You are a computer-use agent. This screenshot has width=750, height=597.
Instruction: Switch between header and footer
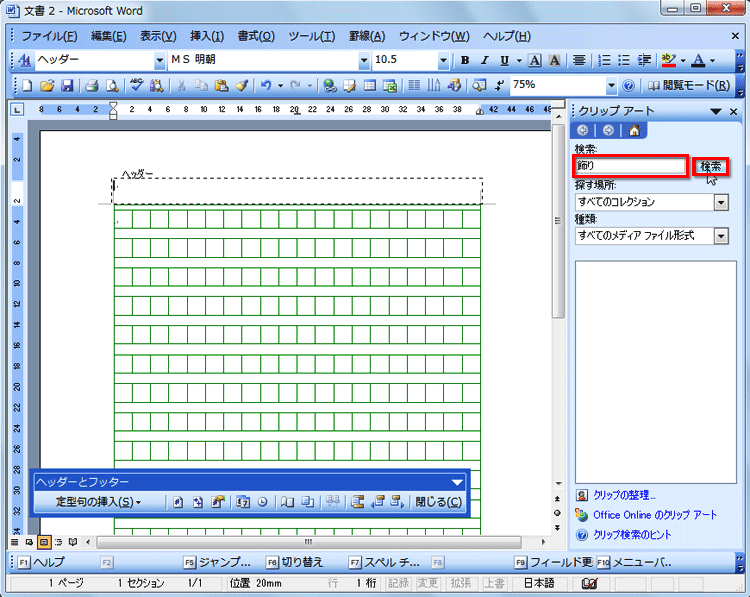(357, 502)
